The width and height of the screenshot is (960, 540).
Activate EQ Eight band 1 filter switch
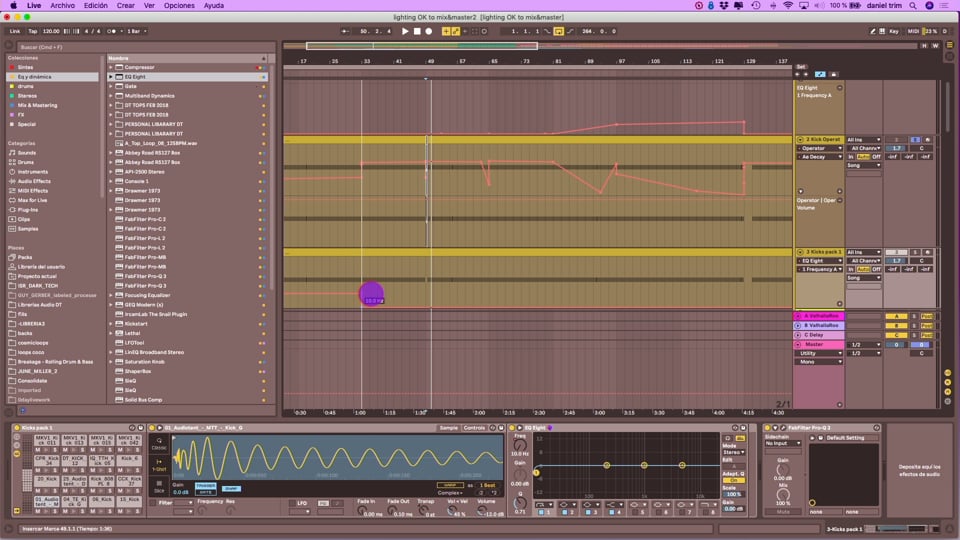pos(541,512)
